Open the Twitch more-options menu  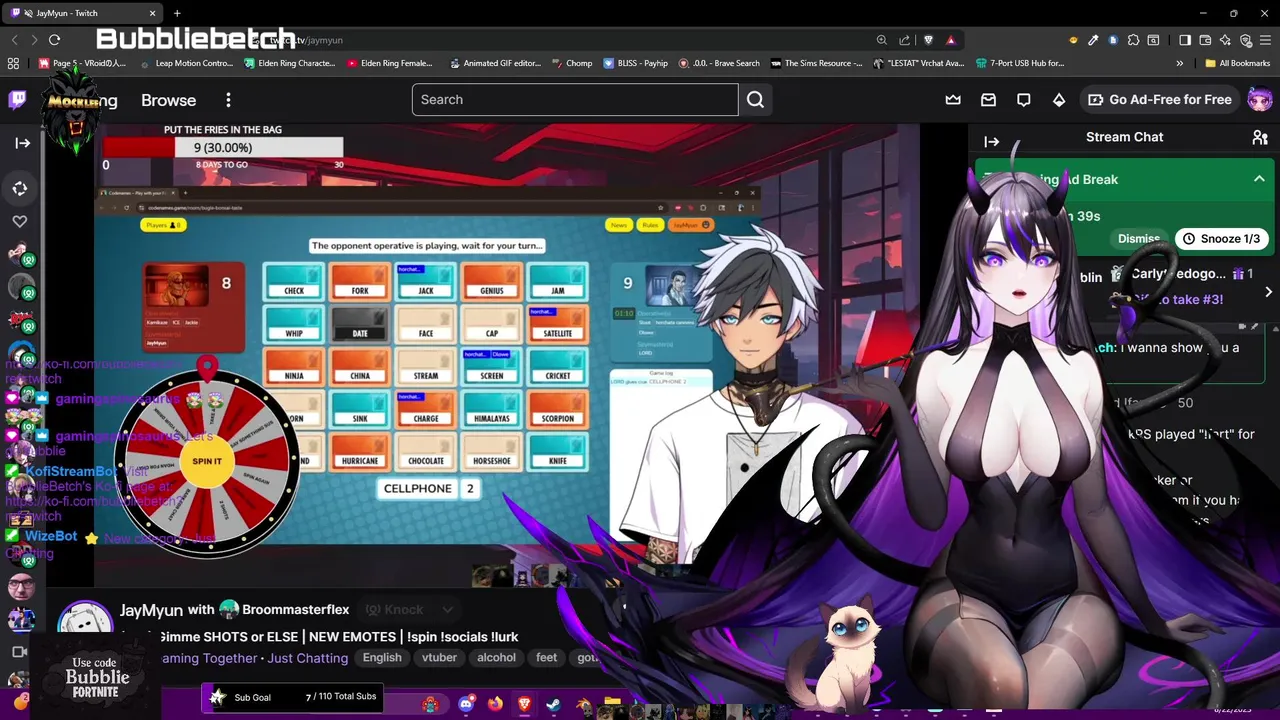(228, 100)
